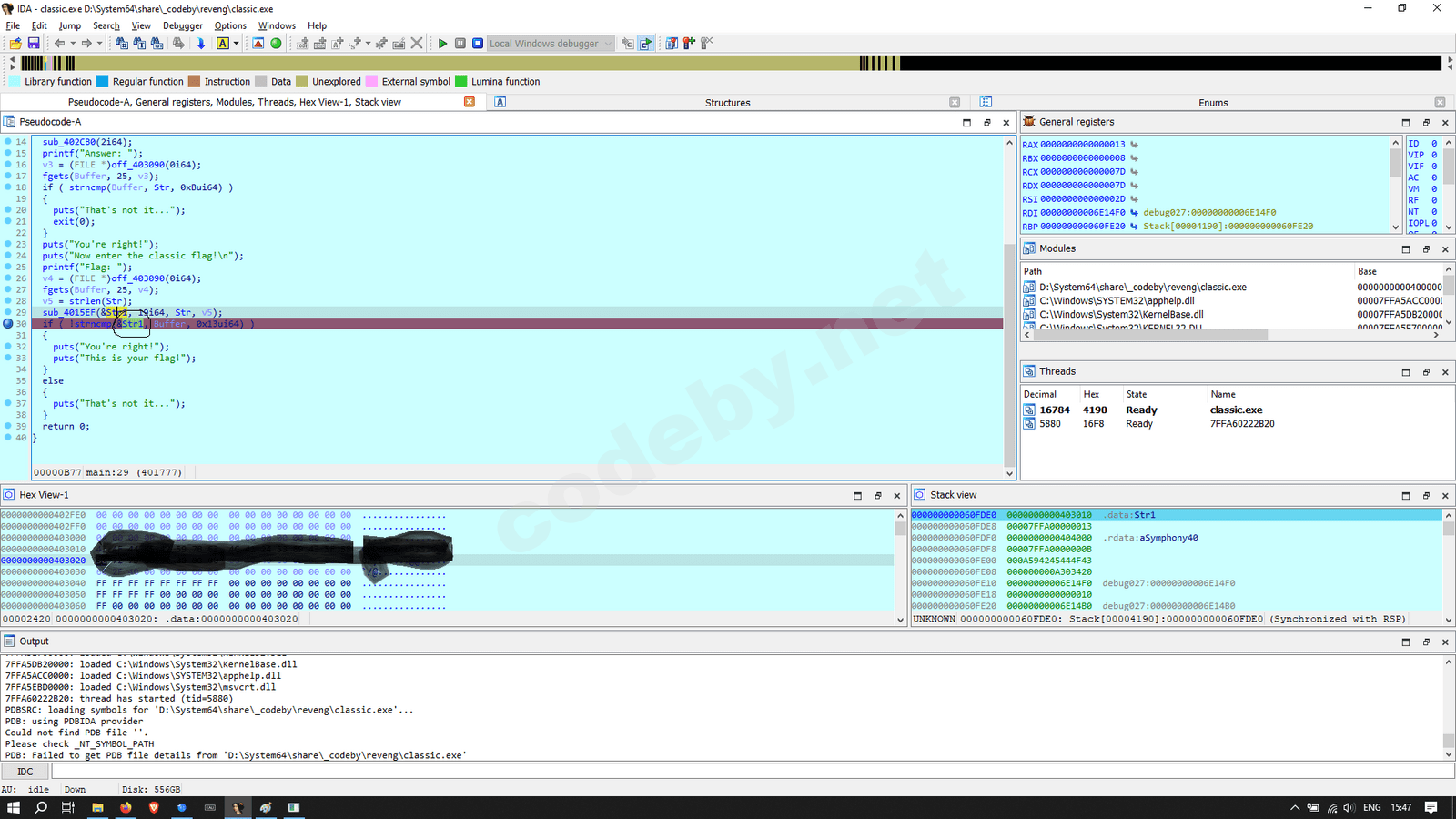Select thread 5880 in the Threads list
This screenshot has width=1456, height=819.
click(1235, 424)
